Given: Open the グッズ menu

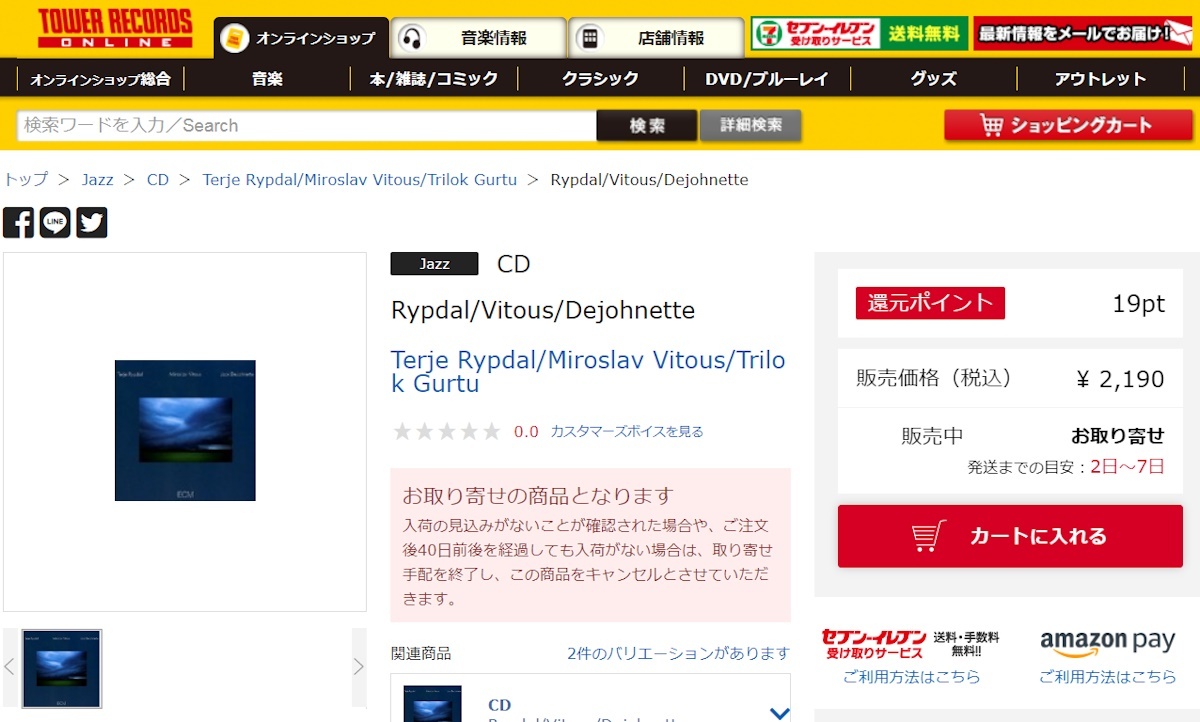Looking at the screenshot, I should tap(933, 79).
